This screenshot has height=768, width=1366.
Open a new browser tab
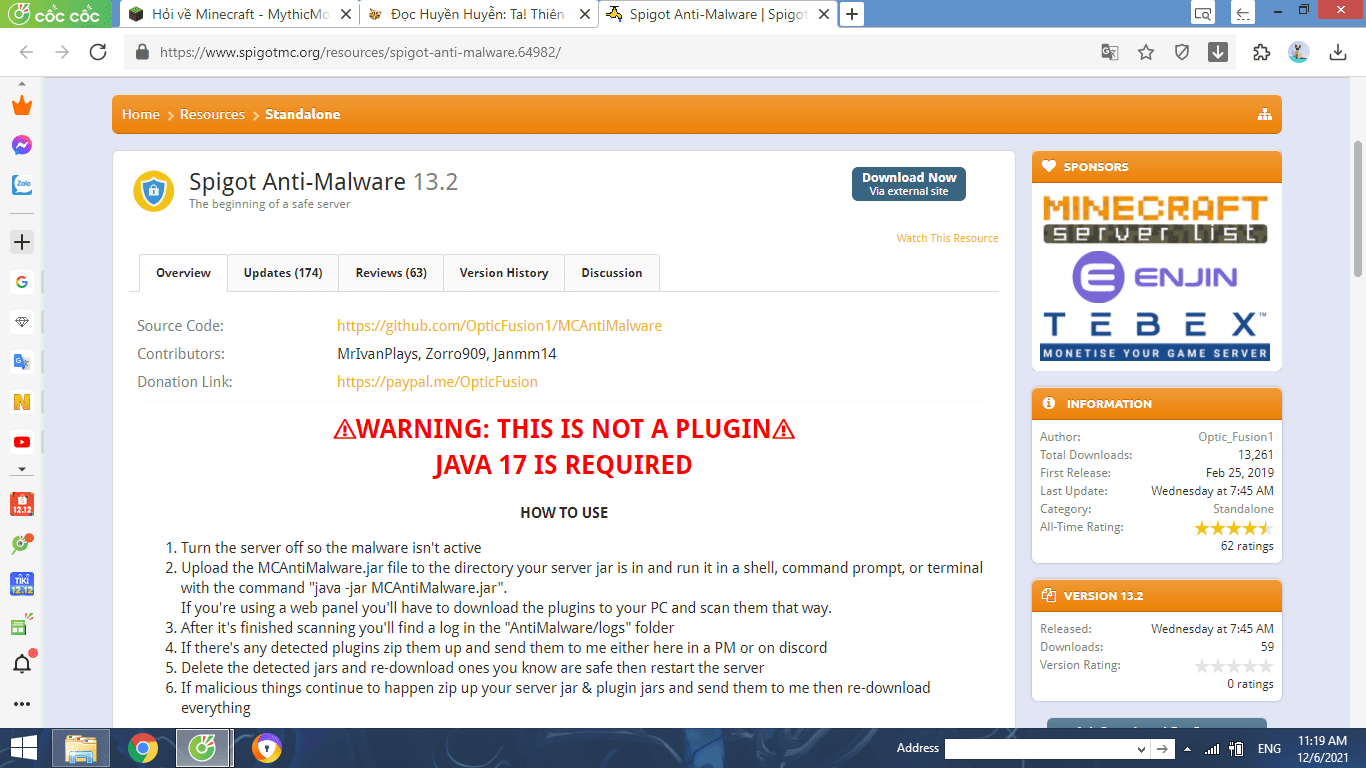[x=852, y=15]
